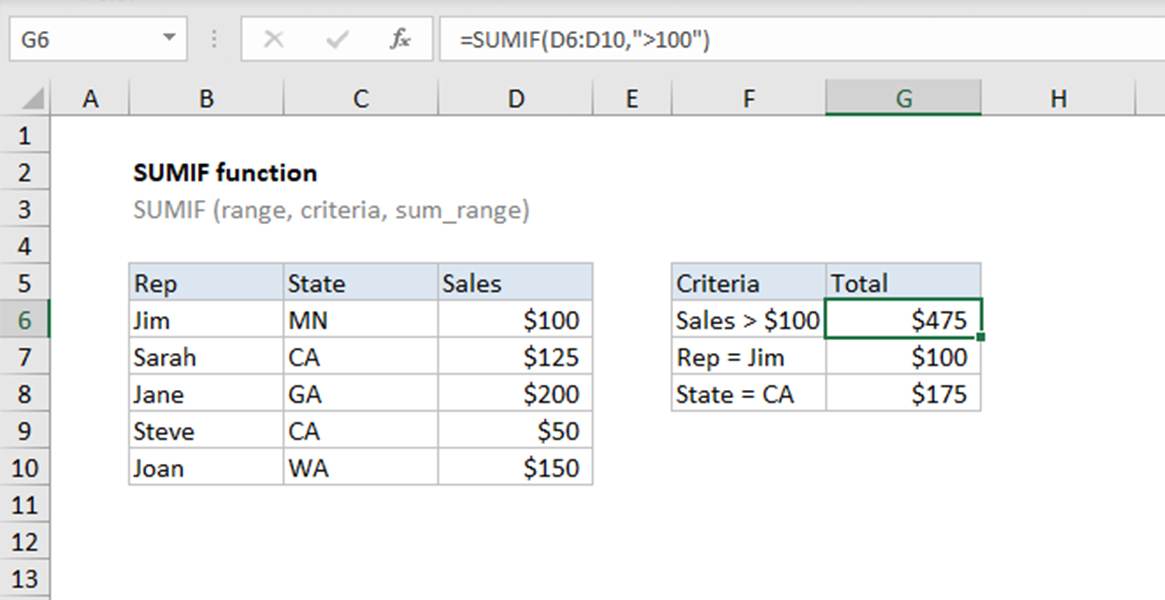Image resolution: width=1165 pixels, height=600 pixels.
Task: Select row 10 header
Action: [25, 468]
